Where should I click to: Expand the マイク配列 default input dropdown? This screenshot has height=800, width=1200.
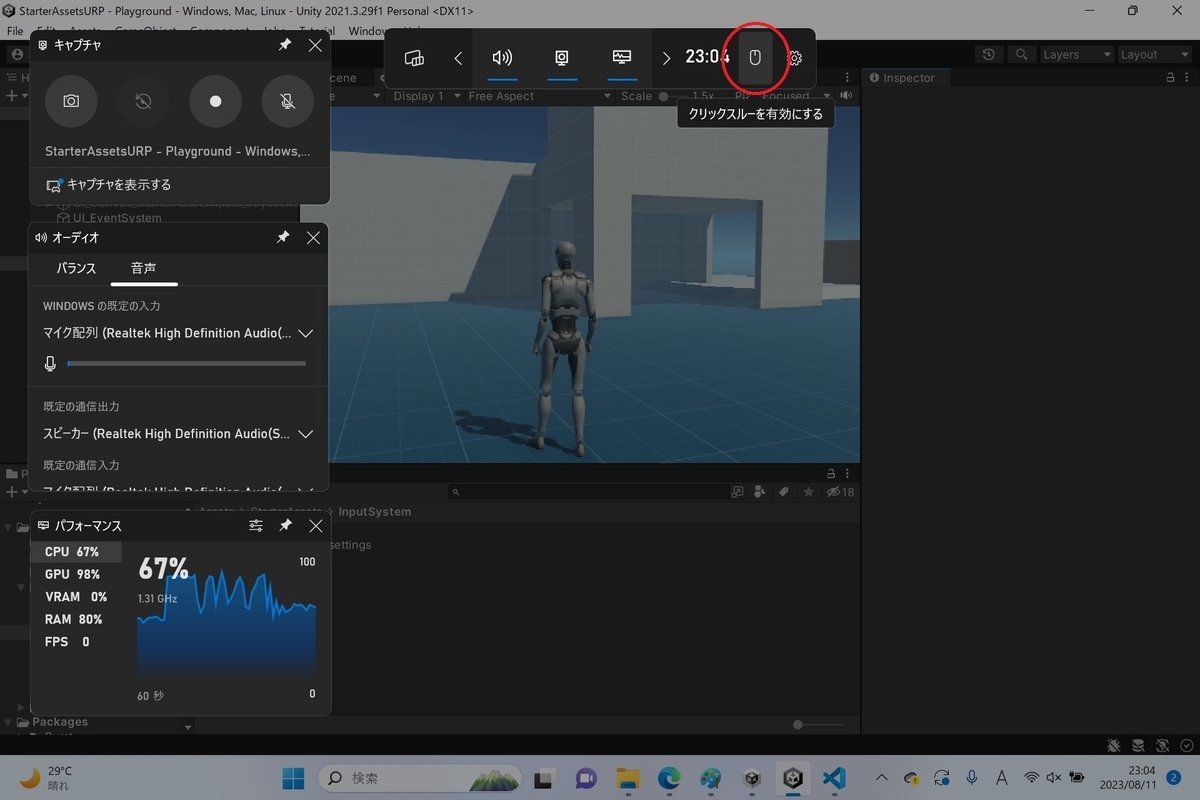coord(178,333)
